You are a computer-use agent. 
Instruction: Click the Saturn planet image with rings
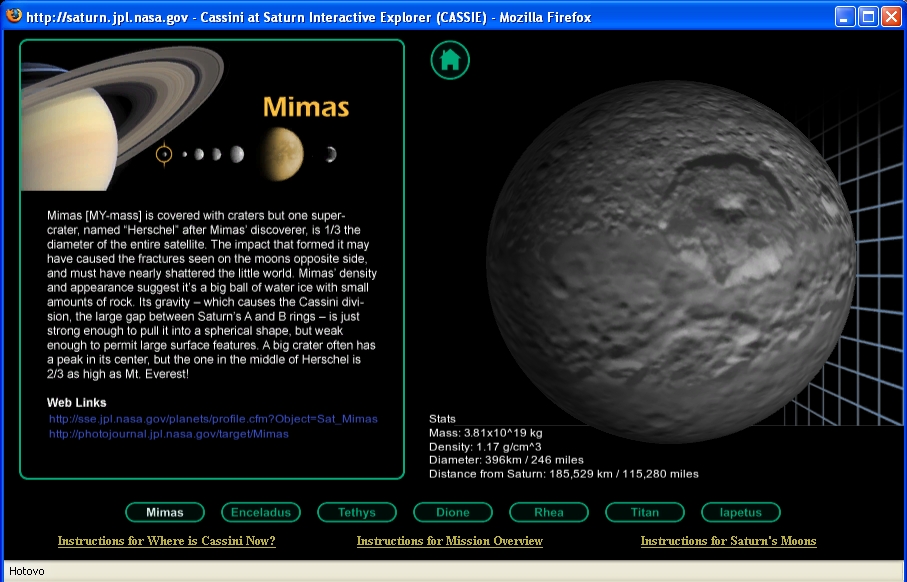coord(121,119)
